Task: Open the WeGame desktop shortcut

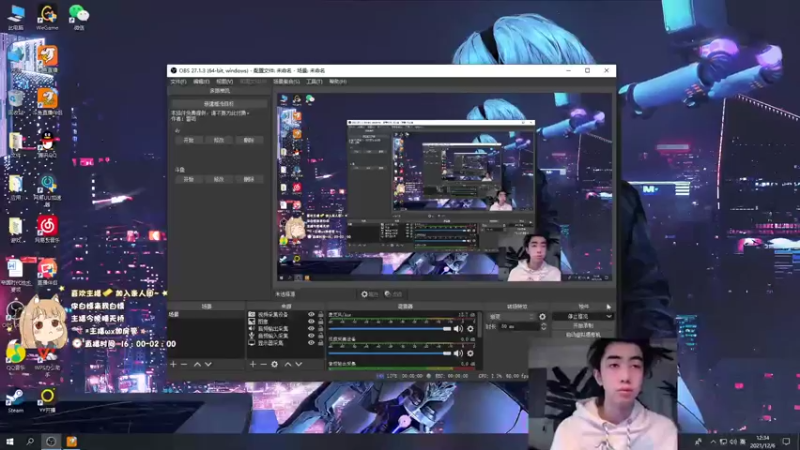Action: [x=47, y=17]
